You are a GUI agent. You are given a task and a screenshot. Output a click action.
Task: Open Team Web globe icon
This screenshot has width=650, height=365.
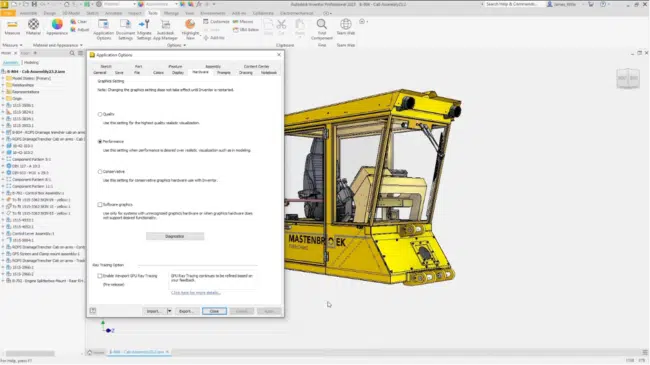coord(346,24)
